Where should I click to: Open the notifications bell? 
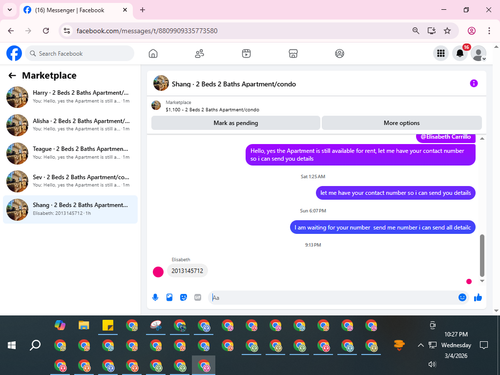(x=460, y=53)
